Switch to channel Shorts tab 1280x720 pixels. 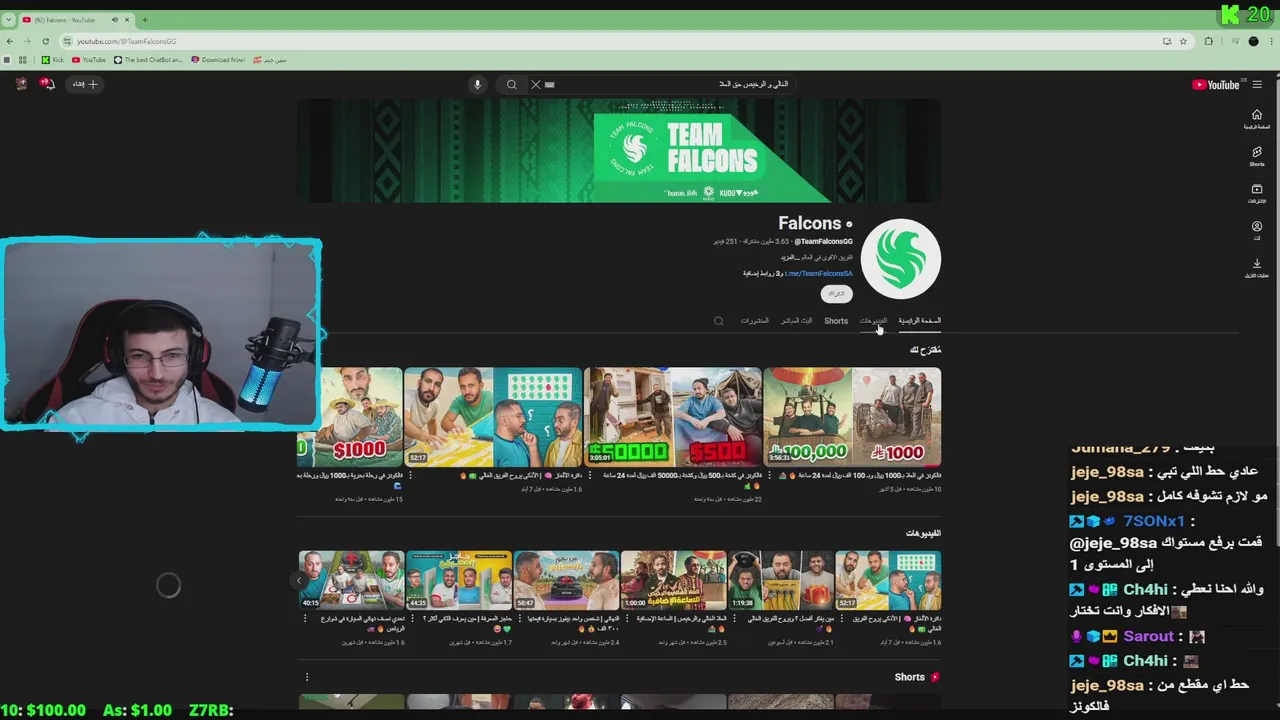coord(836,321)
